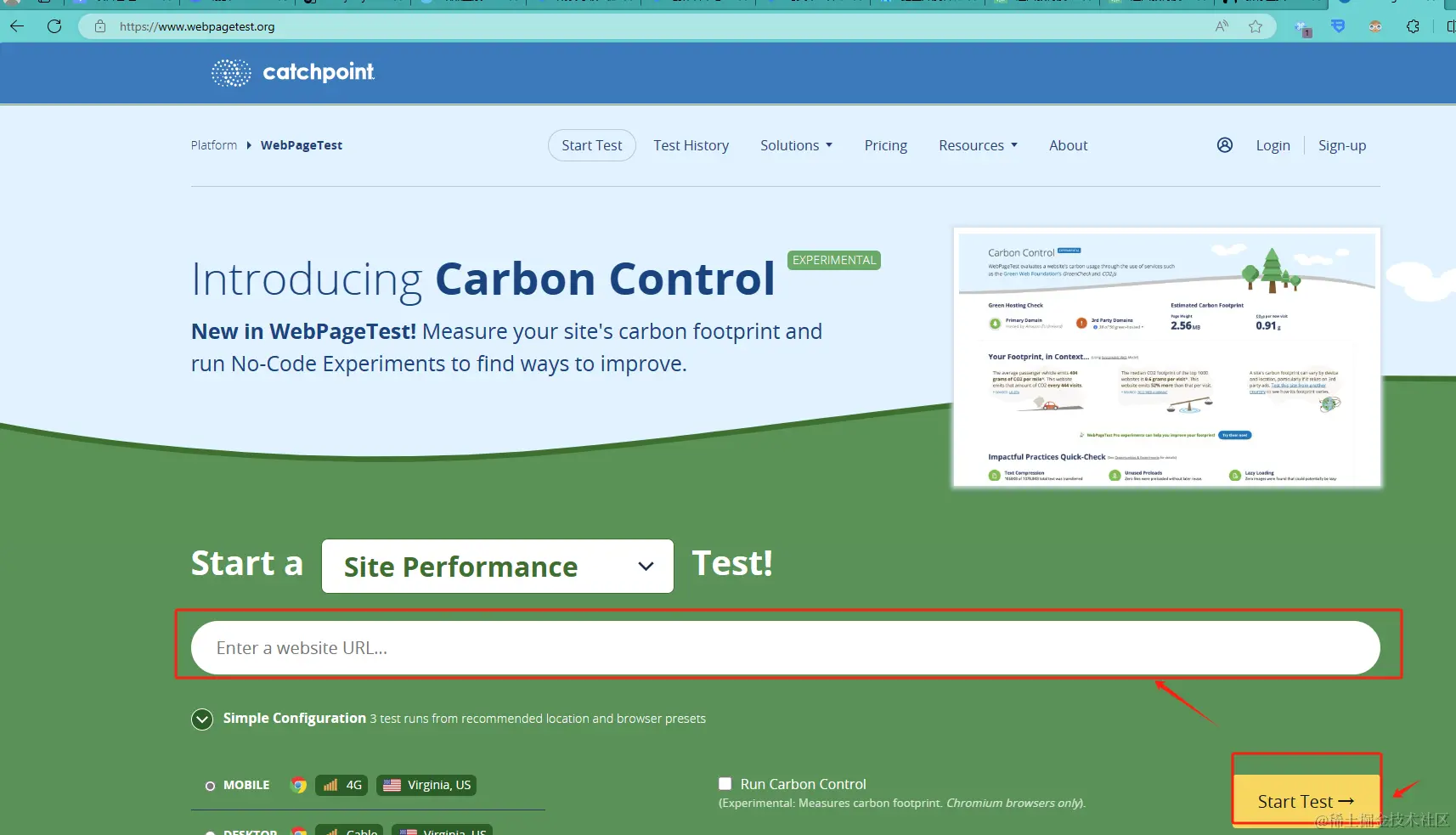Click the EXPERIMENTAL badge
This screenshot has width=1456, height=835.
834,260
